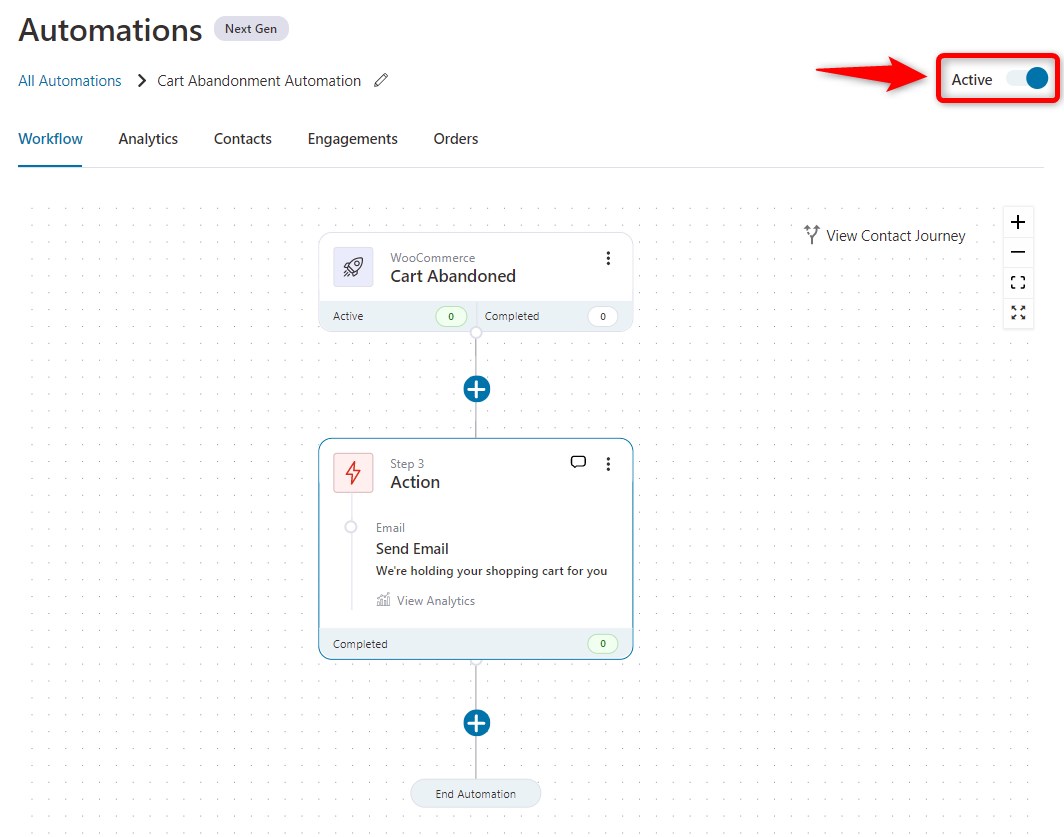Add a step with the plus button below trigger

[x=476, y=388]
